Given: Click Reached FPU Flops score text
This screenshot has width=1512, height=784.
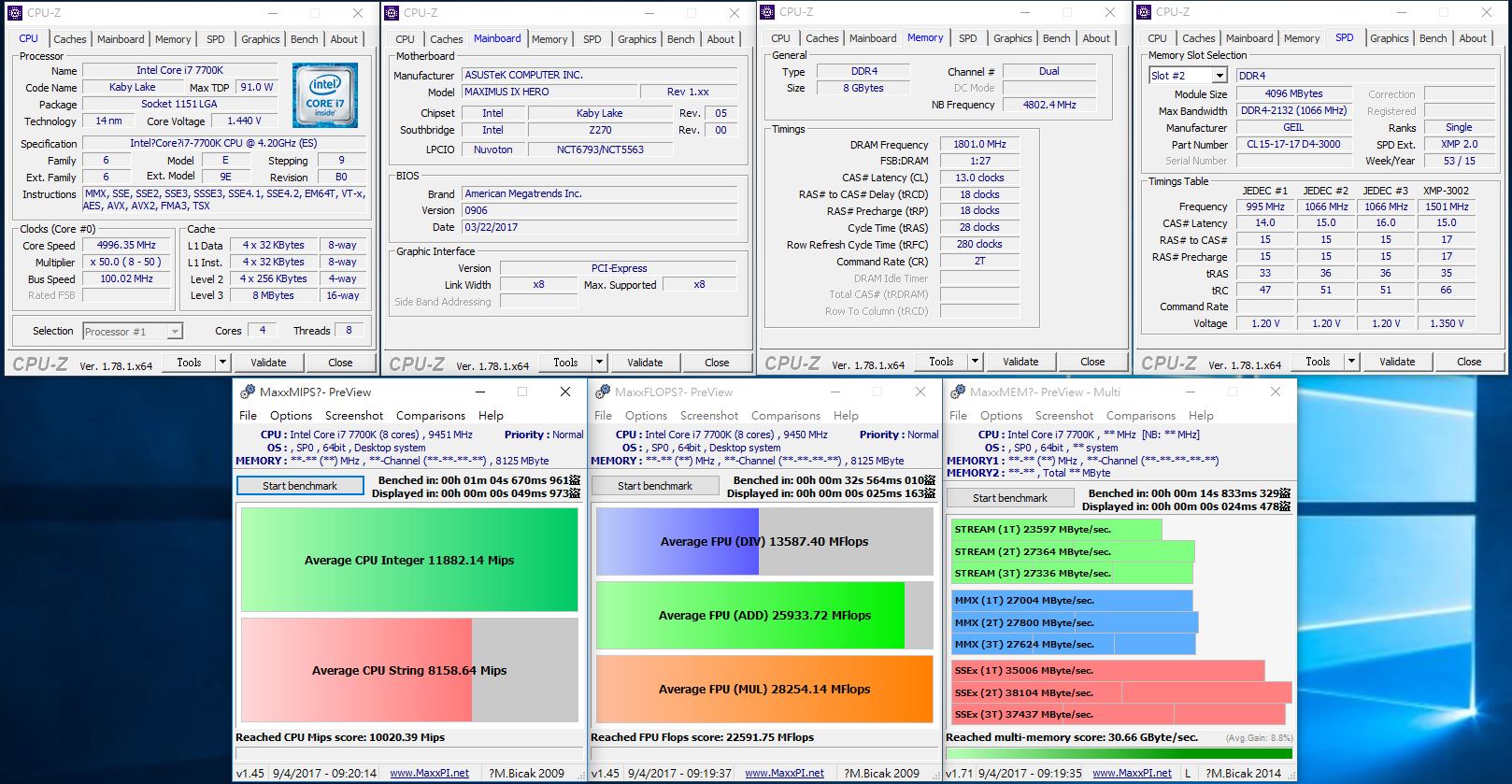Looking at the screenshot, I should (x=702, y=737).
